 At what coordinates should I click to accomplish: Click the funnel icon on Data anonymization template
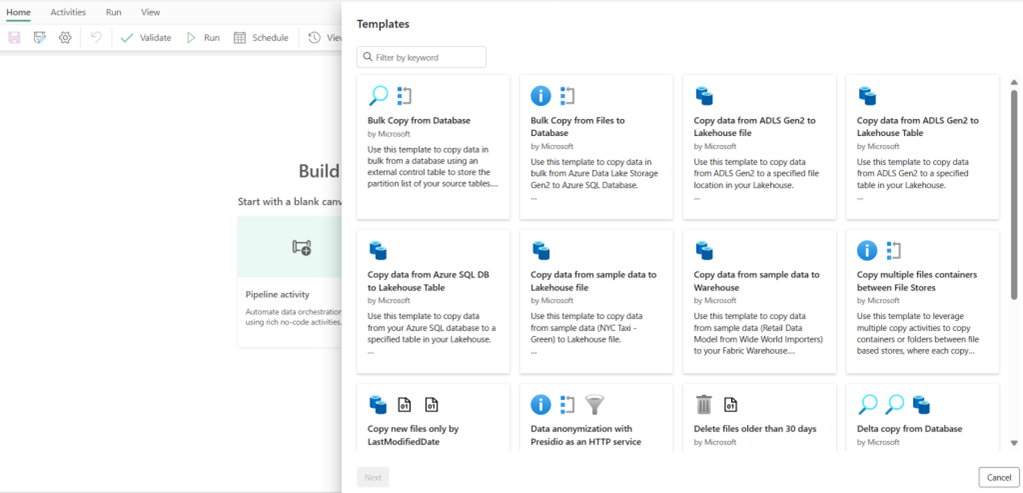tap(596, 404)
